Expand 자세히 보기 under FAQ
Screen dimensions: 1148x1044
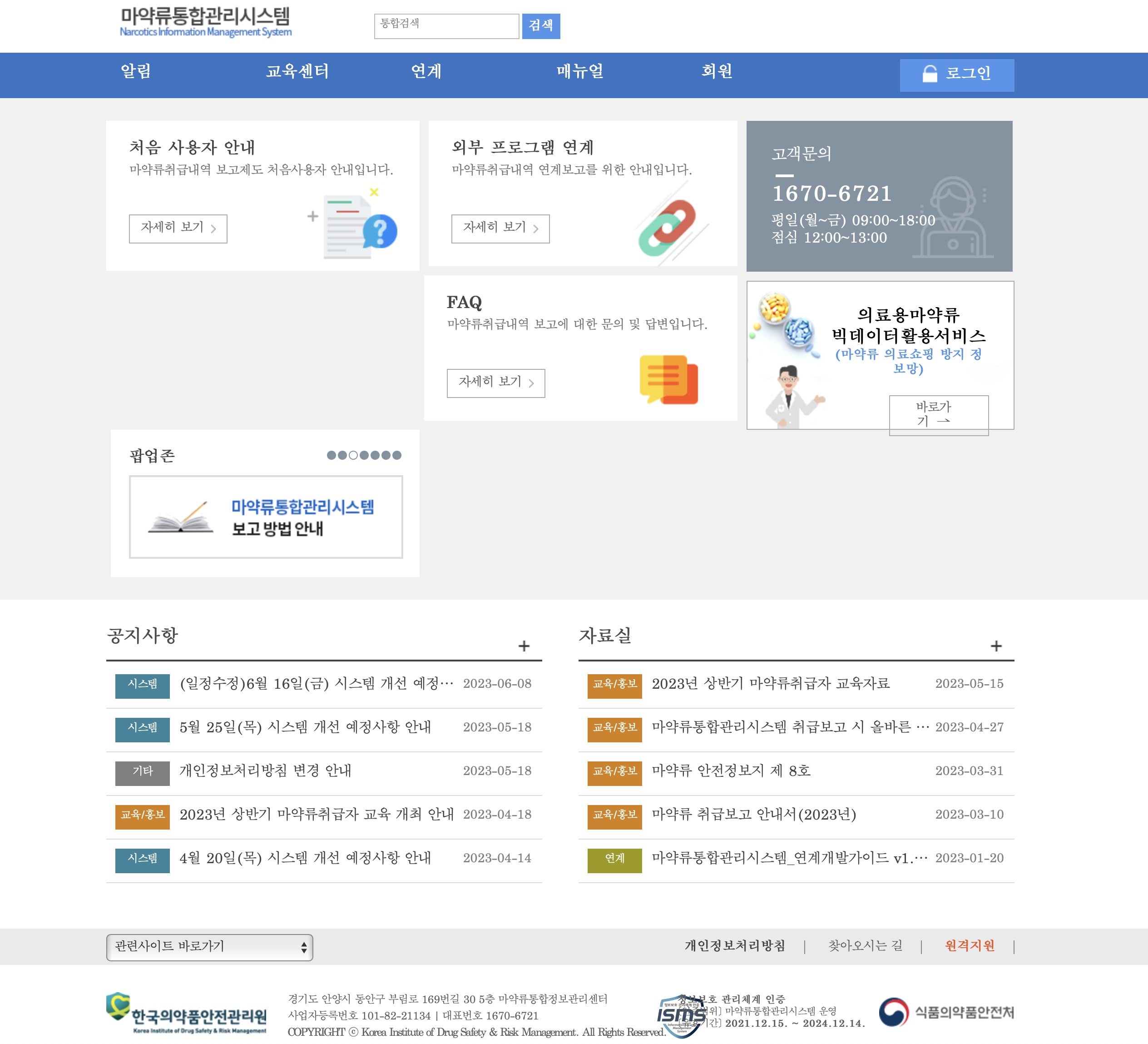[x=495, y=383]
